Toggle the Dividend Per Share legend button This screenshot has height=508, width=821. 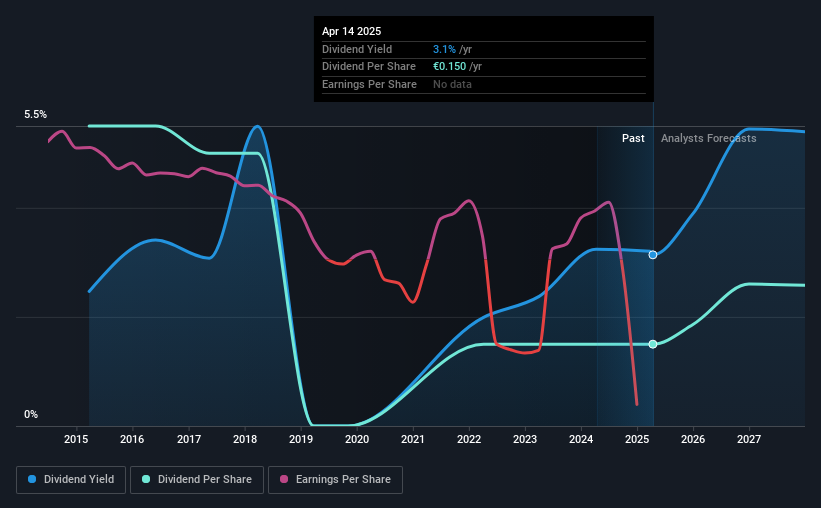click(x=197, y=480)
